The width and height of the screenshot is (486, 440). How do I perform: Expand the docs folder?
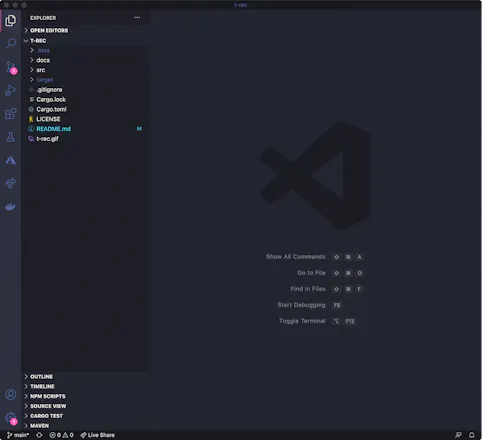coord(86,60)
